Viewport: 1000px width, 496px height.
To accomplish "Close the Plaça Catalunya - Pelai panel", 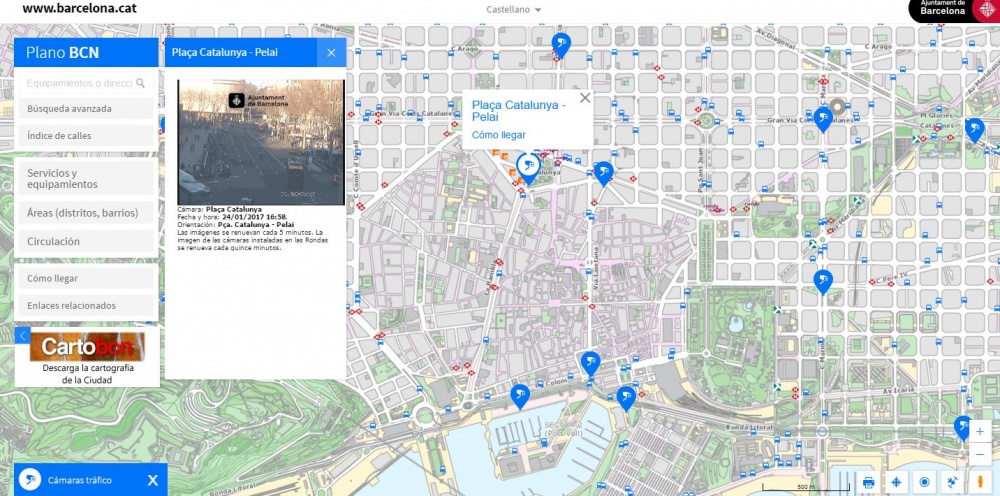I will (332, 52).
